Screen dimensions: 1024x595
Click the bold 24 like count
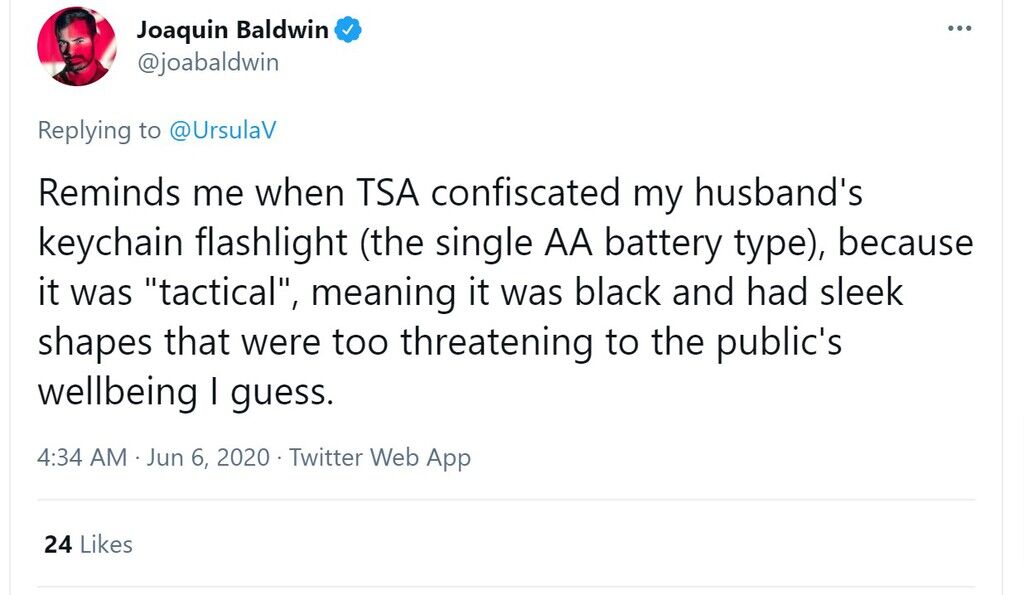click(58, 544)
